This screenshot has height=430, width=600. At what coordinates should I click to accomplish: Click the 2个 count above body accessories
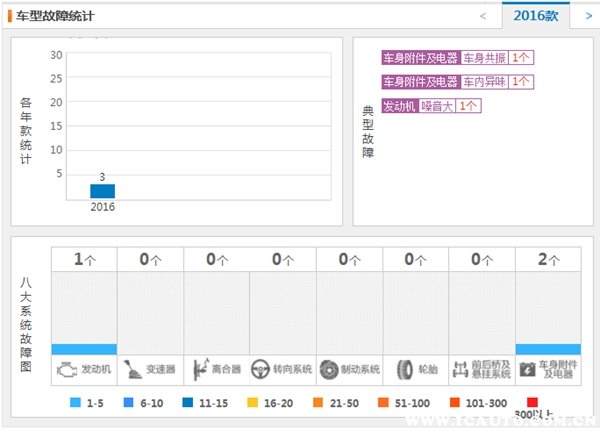(x=548, y=259)
